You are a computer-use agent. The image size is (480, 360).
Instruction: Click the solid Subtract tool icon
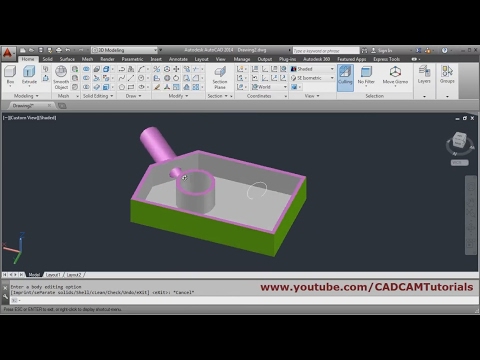tap(86, 78)
